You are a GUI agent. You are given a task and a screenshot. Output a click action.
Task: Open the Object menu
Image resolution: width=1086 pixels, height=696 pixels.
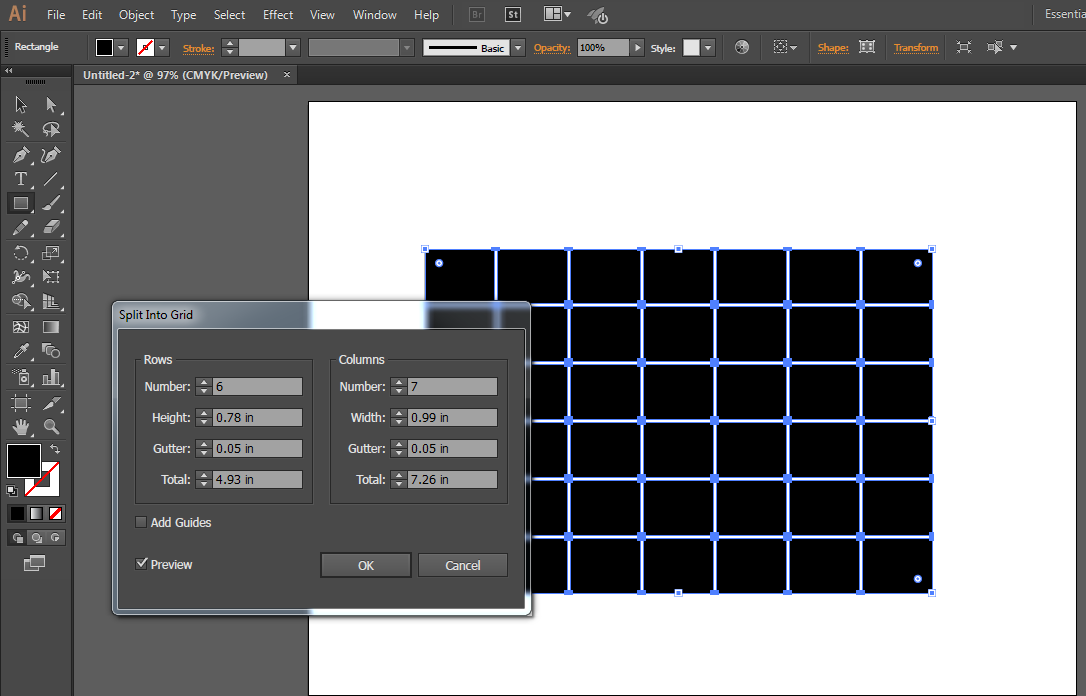[x=136, y=15]
